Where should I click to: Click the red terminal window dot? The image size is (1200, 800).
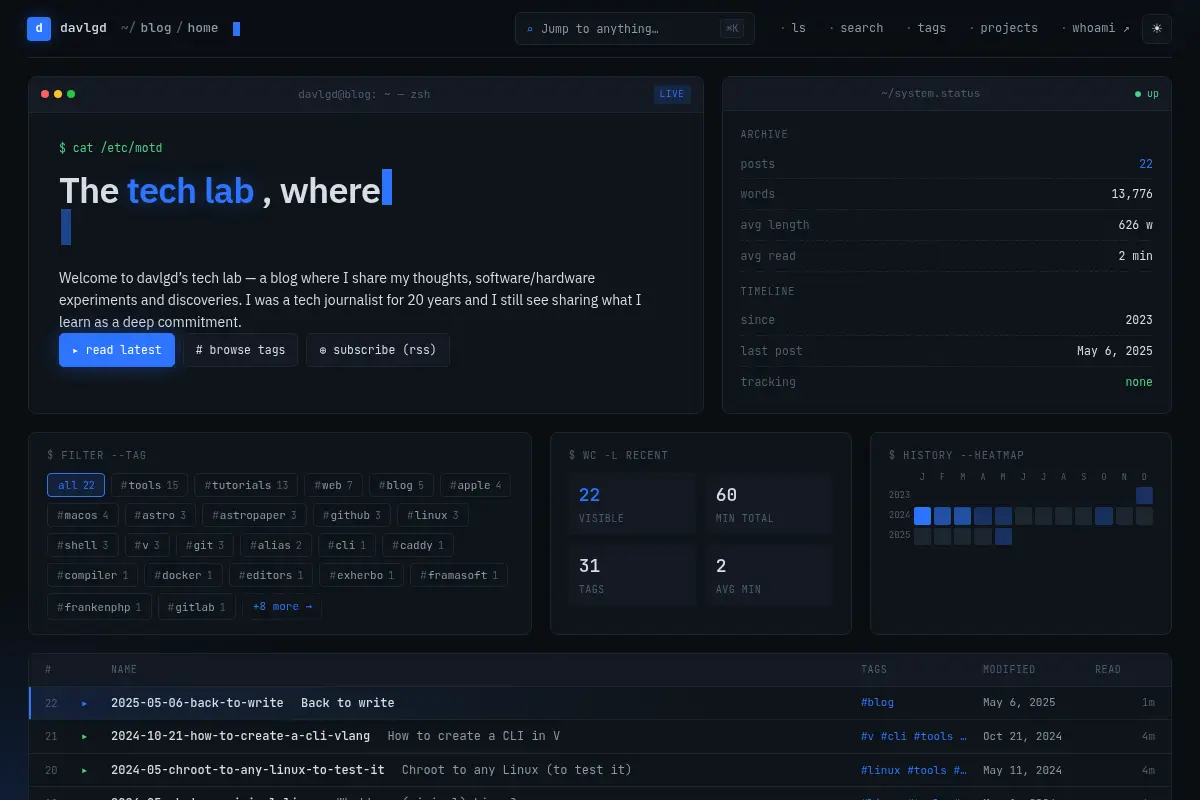(x=45, y=94)
